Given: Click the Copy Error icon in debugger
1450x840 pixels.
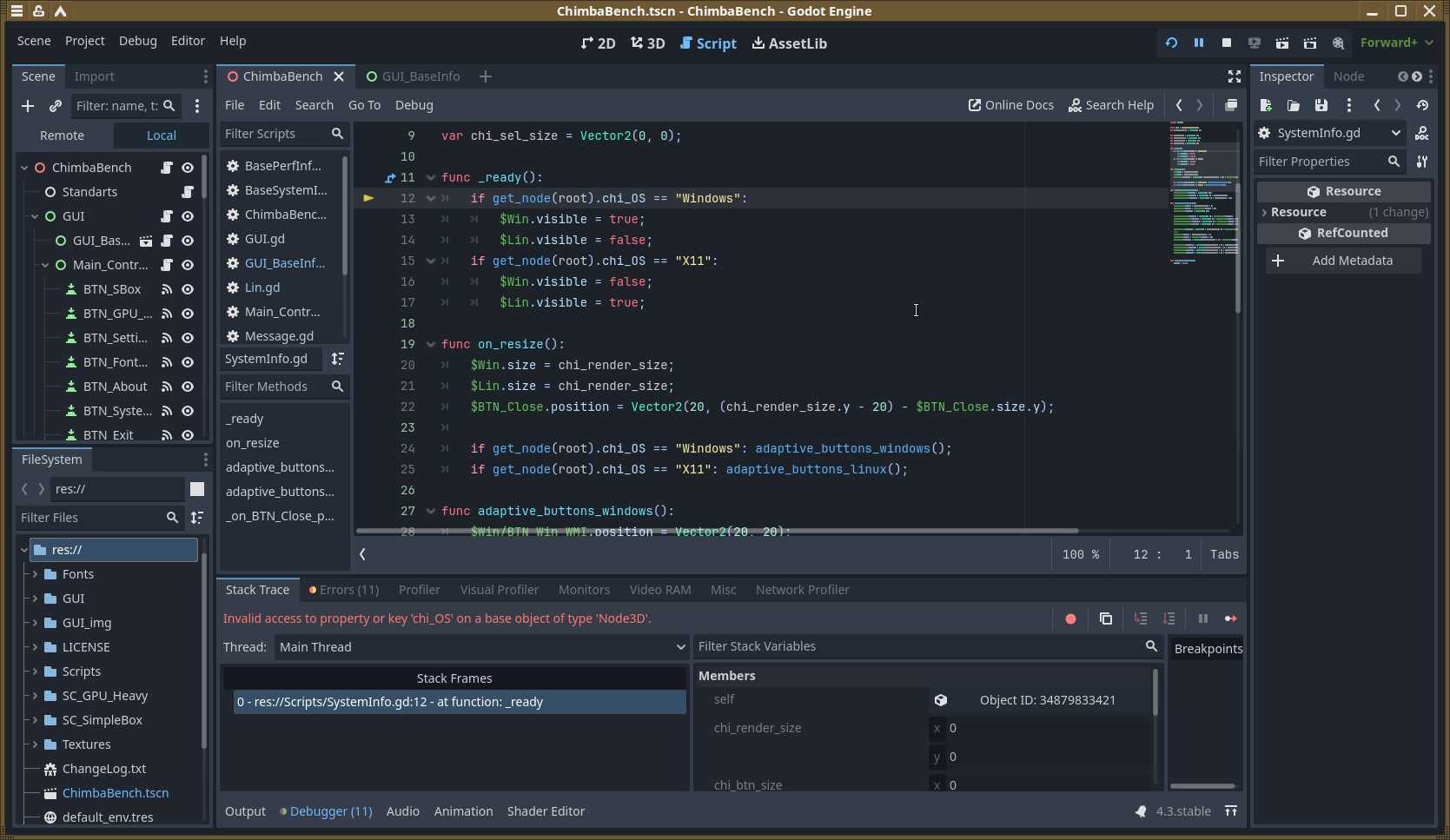Looking at the screenshot, I should tap(1105, 618).
